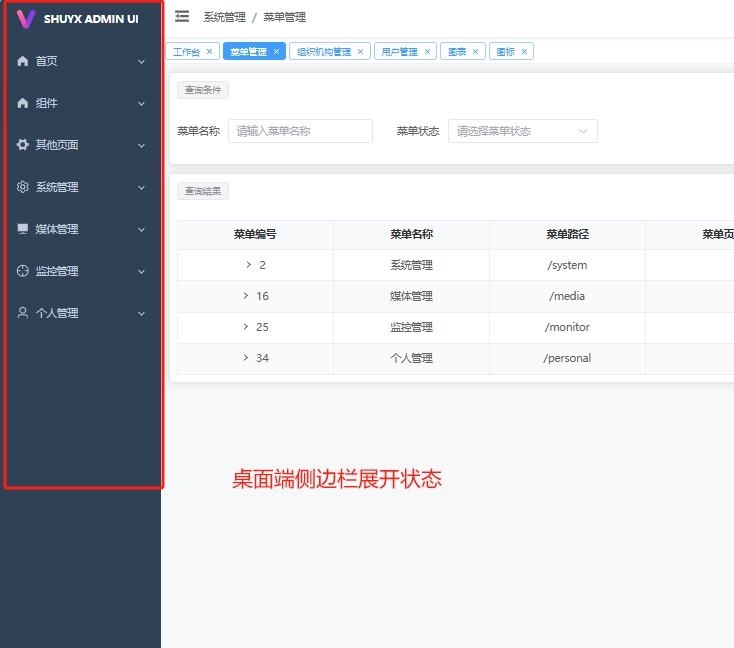Focus the 菜单名称 input field
This screenshot has width=734, height=648.
300,131
